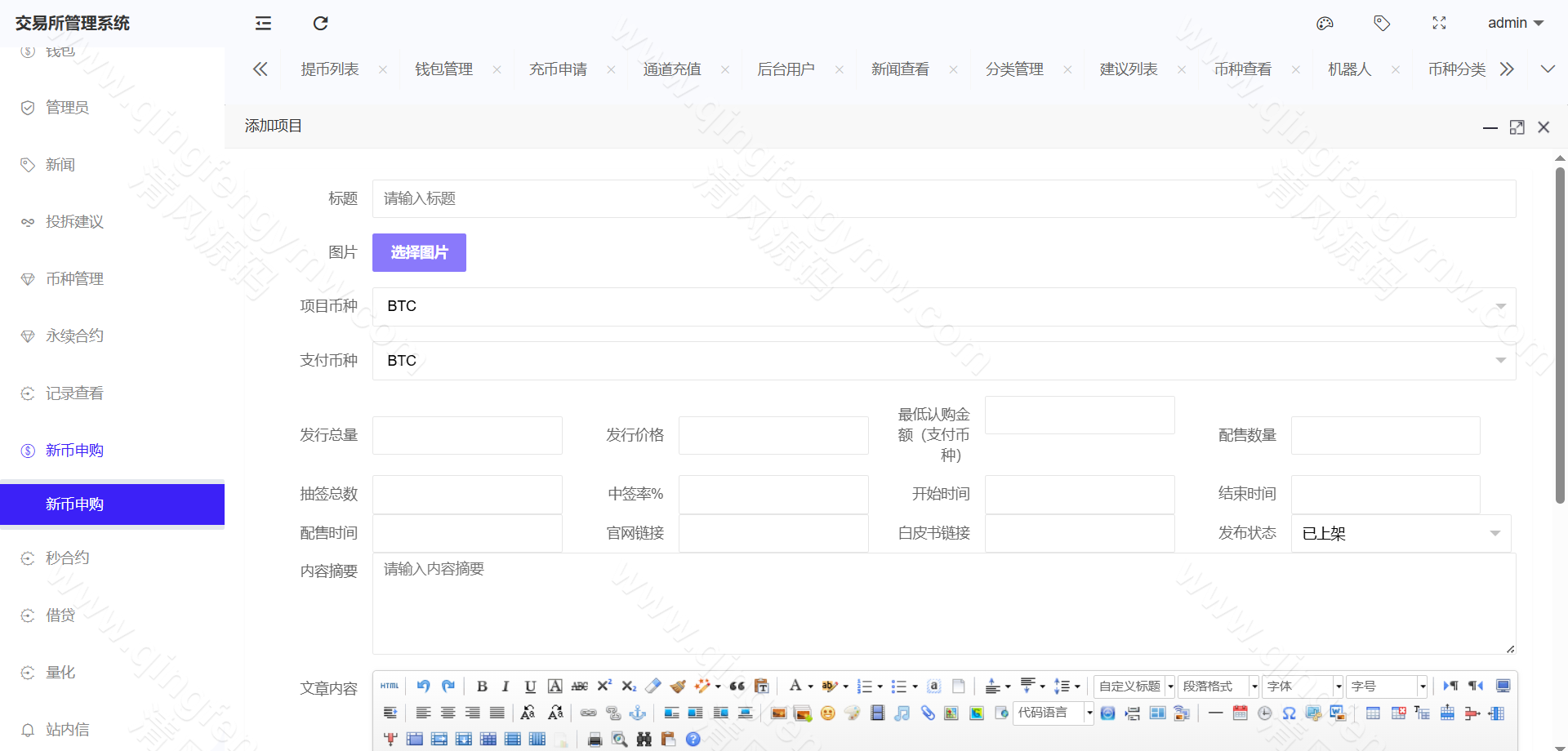Insert a special character with the omega icon

1289,713
